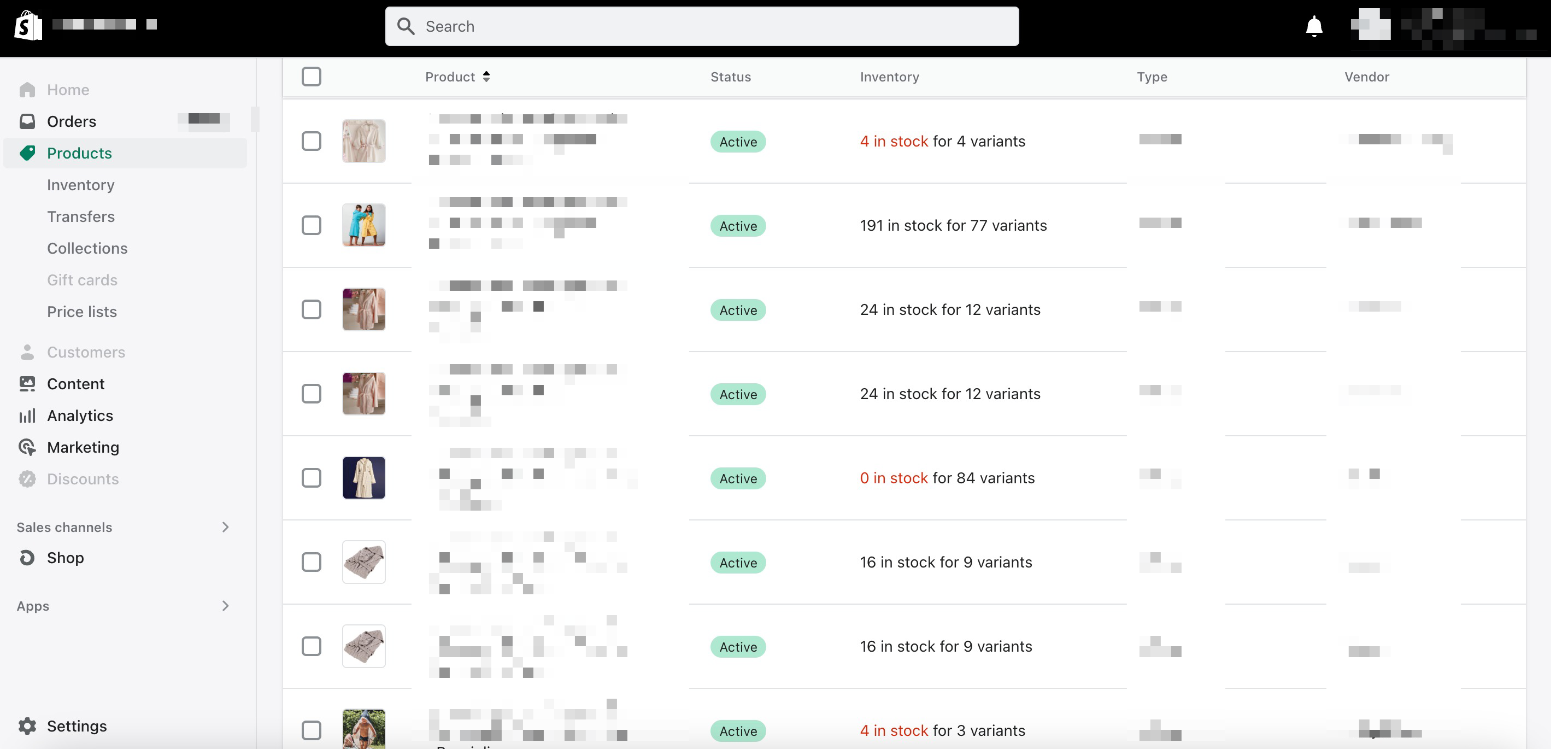The width and height of the screenshot is (1568, 749).
Task: Click the Settings gear icon
Action: [x=28, y=726]
